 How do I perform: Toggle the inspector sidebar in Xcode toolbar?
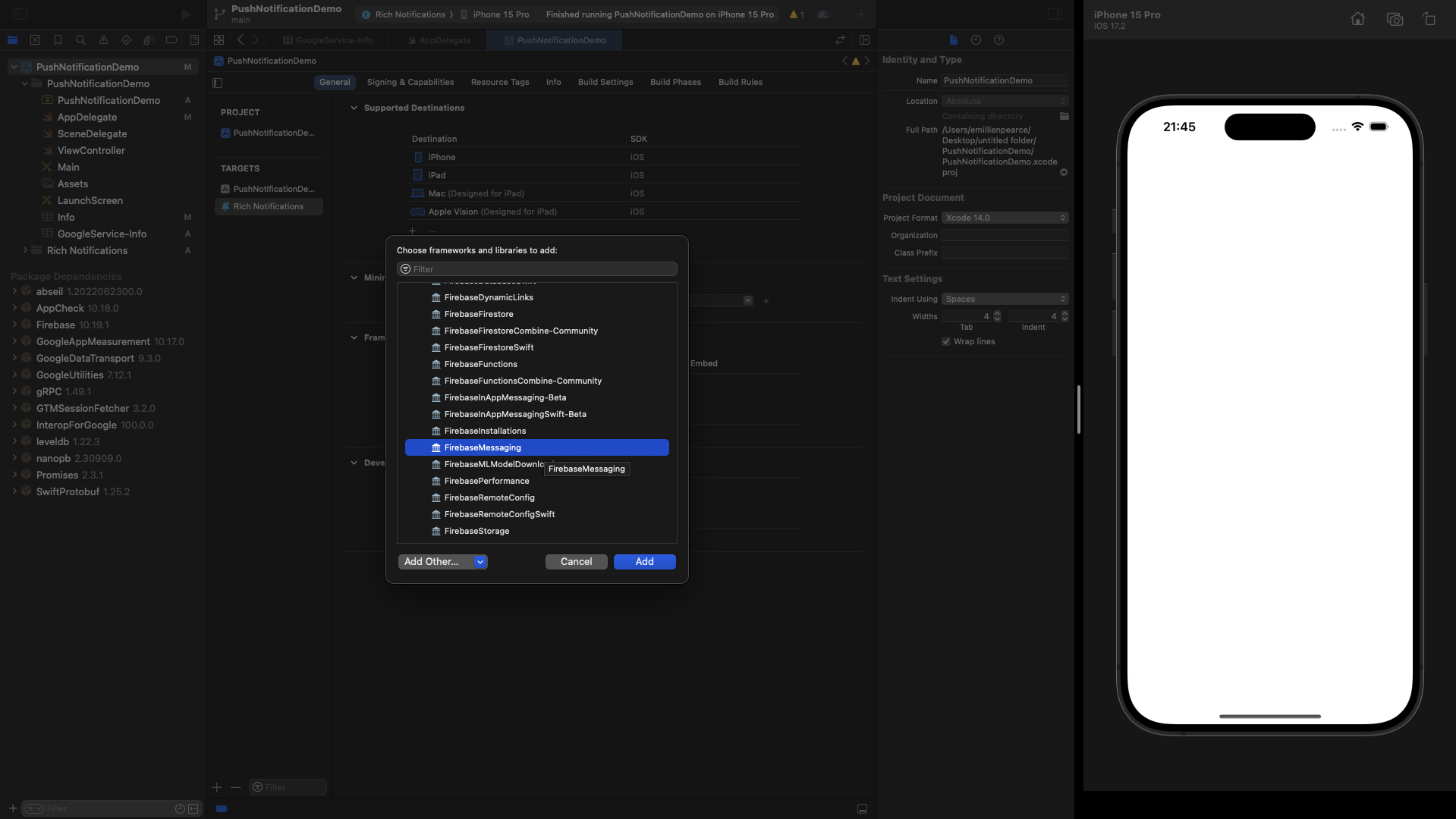[x=1055, y=14]
